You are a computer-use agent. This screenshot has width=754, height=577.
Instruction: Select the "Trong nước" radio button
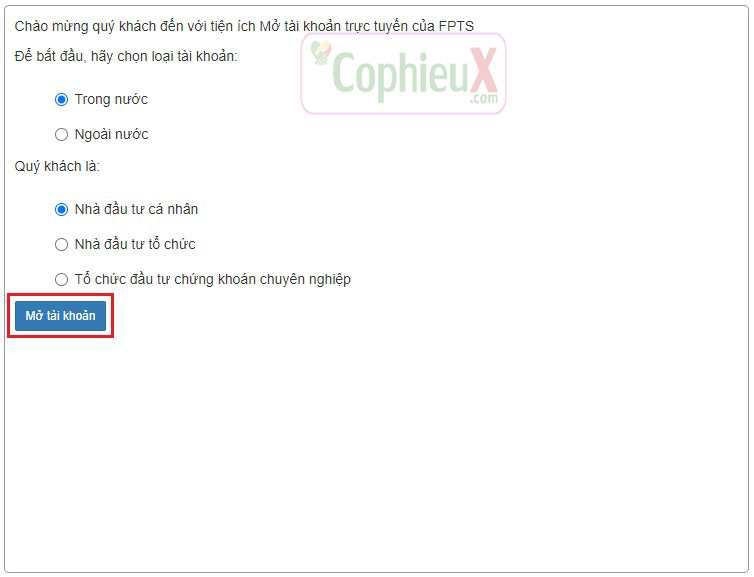(61, 99)
